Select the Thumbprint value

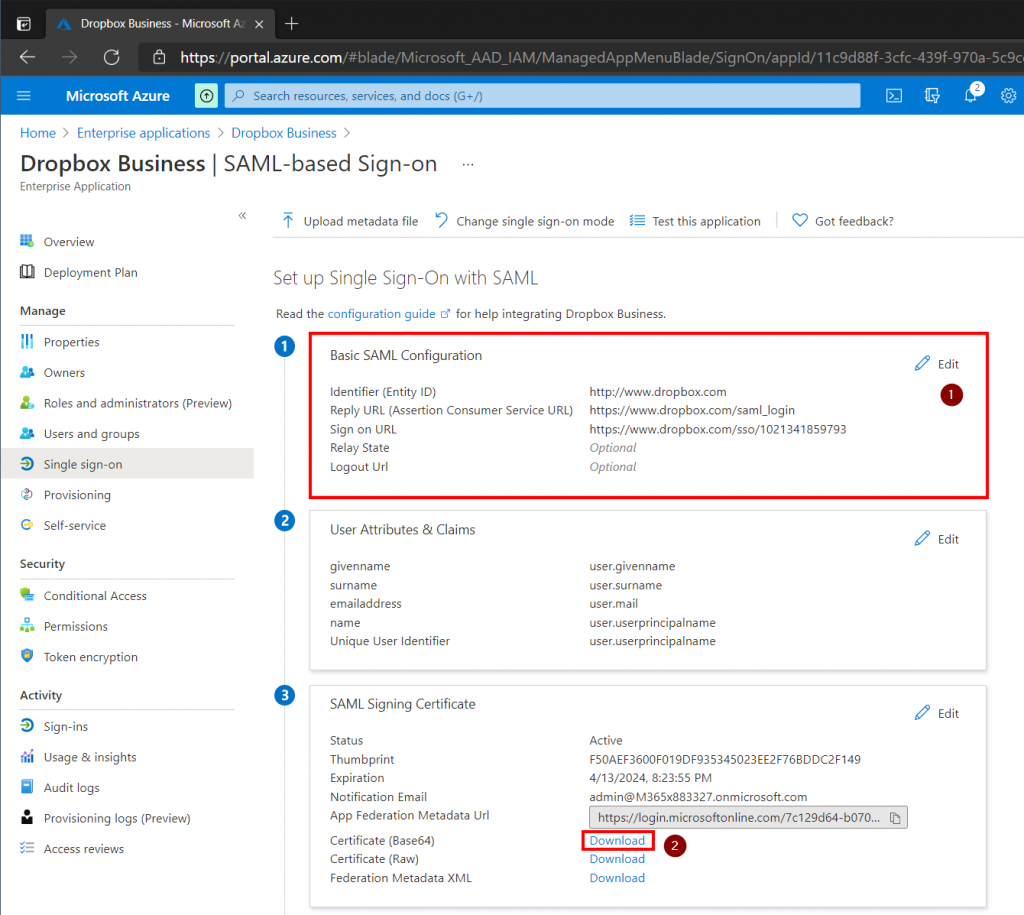click(725, 759)
